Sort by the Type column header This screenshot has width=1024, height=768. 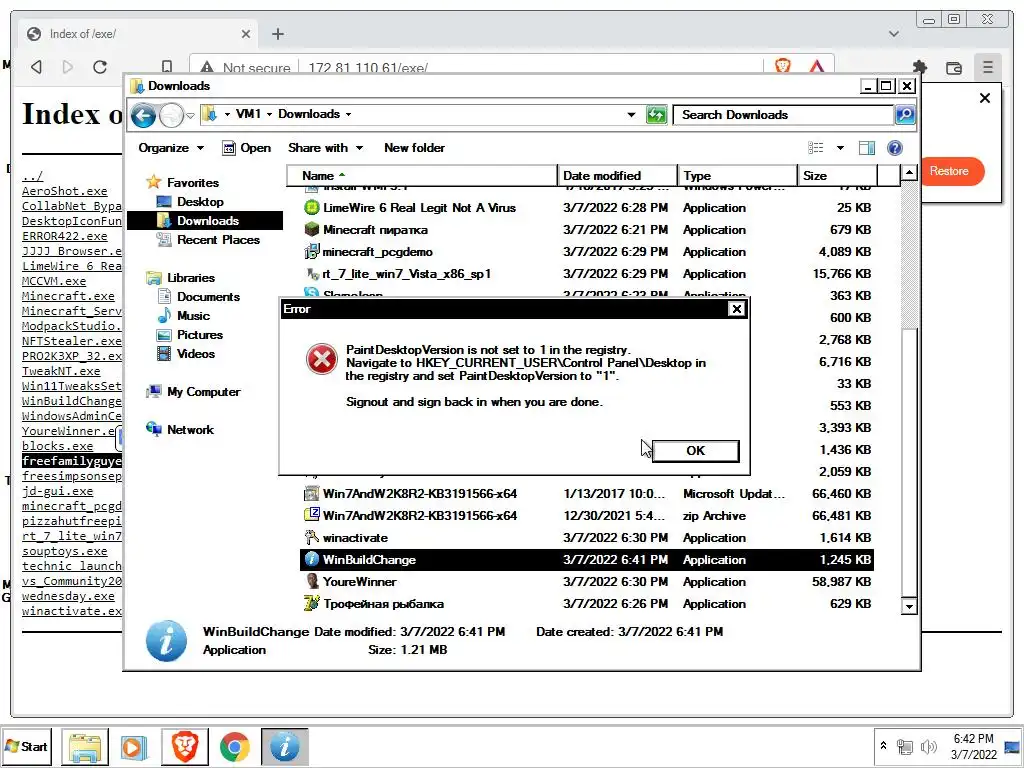(x=737, y=176)
